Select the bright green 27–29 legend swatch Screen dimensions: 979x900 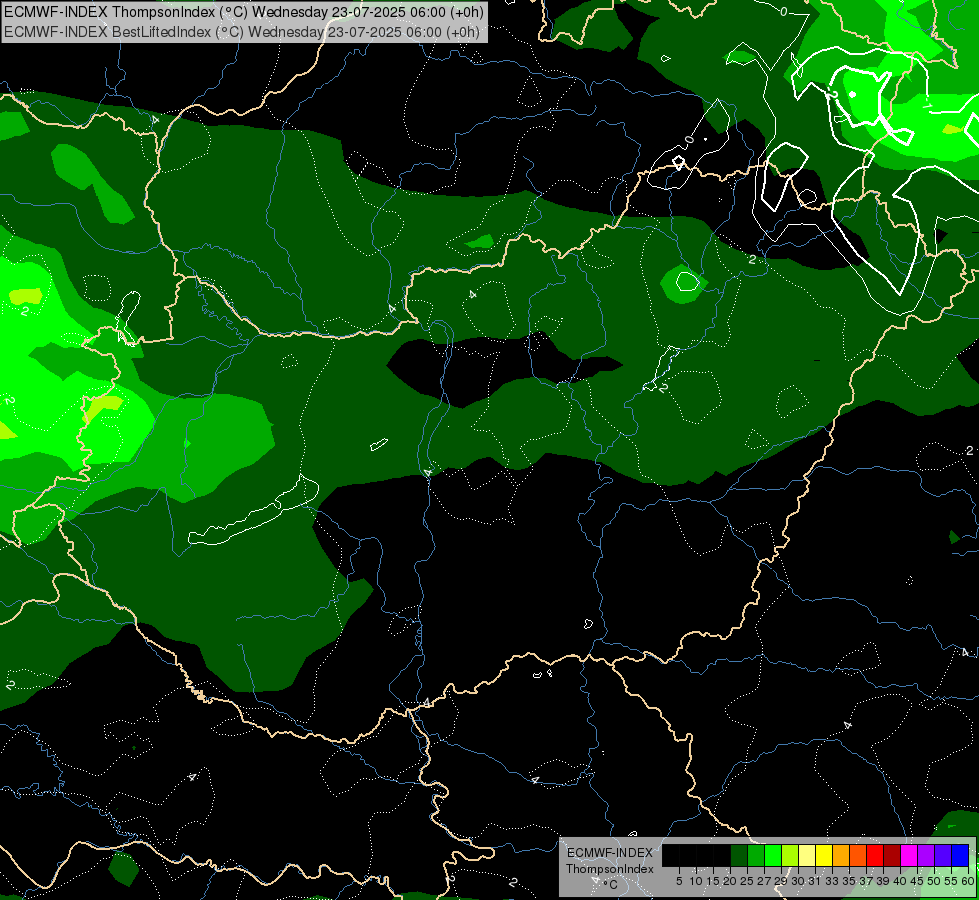click(x=773, y=855)
